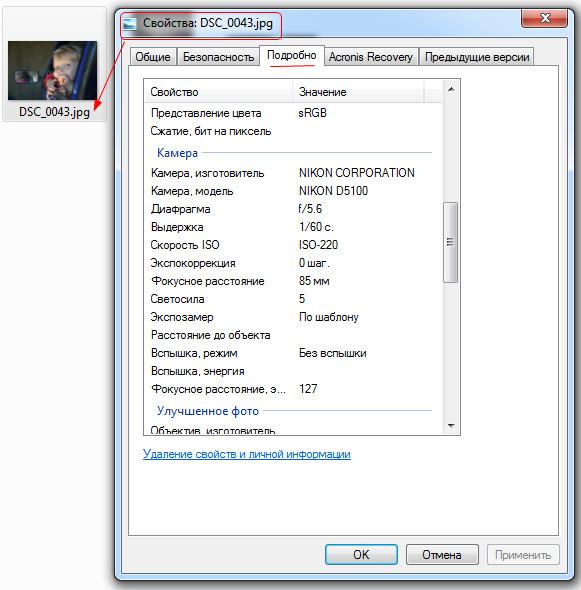The width and height of the screenshot is (581, 590).
Task: Select Расстояние до объекта property
Action: tap(211, 335)
